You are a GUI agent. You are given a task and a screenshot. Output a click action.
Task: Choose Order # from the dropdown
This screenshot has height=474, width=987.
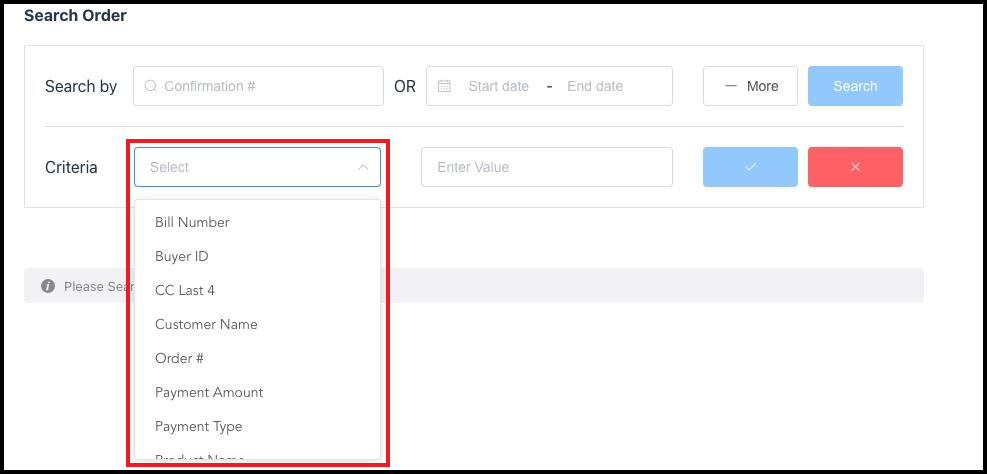(x=180, y=358)
